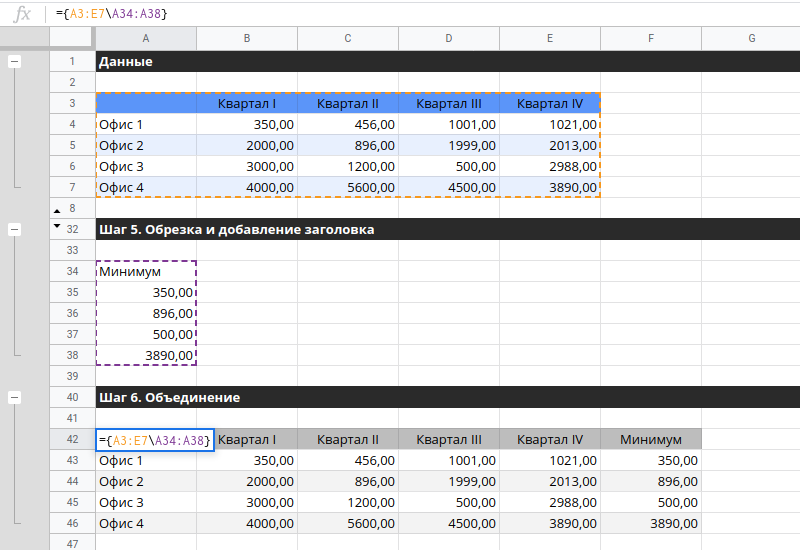Click the select-all corner box
800x550 pixels.
[x=72, y=39]
